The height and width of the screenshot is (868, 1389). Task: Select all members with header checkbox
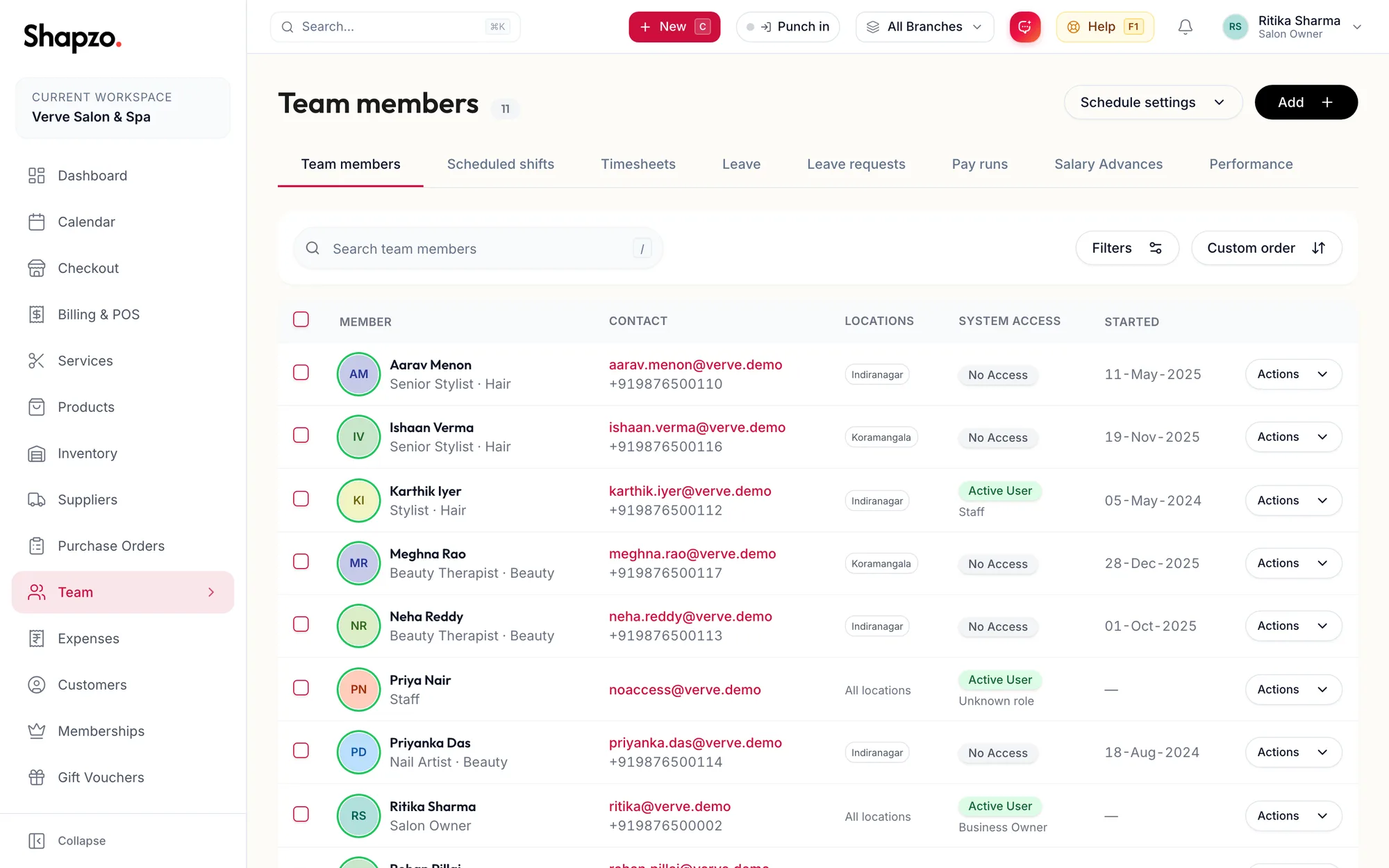pos(301,319)
